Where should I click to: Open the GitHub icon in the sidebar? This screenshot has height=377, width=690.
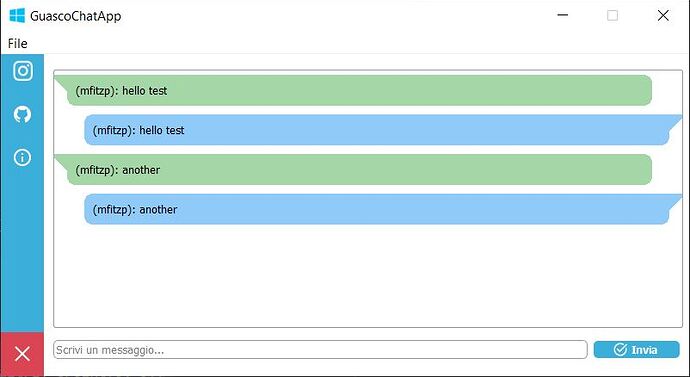click(x=22, y=114)
